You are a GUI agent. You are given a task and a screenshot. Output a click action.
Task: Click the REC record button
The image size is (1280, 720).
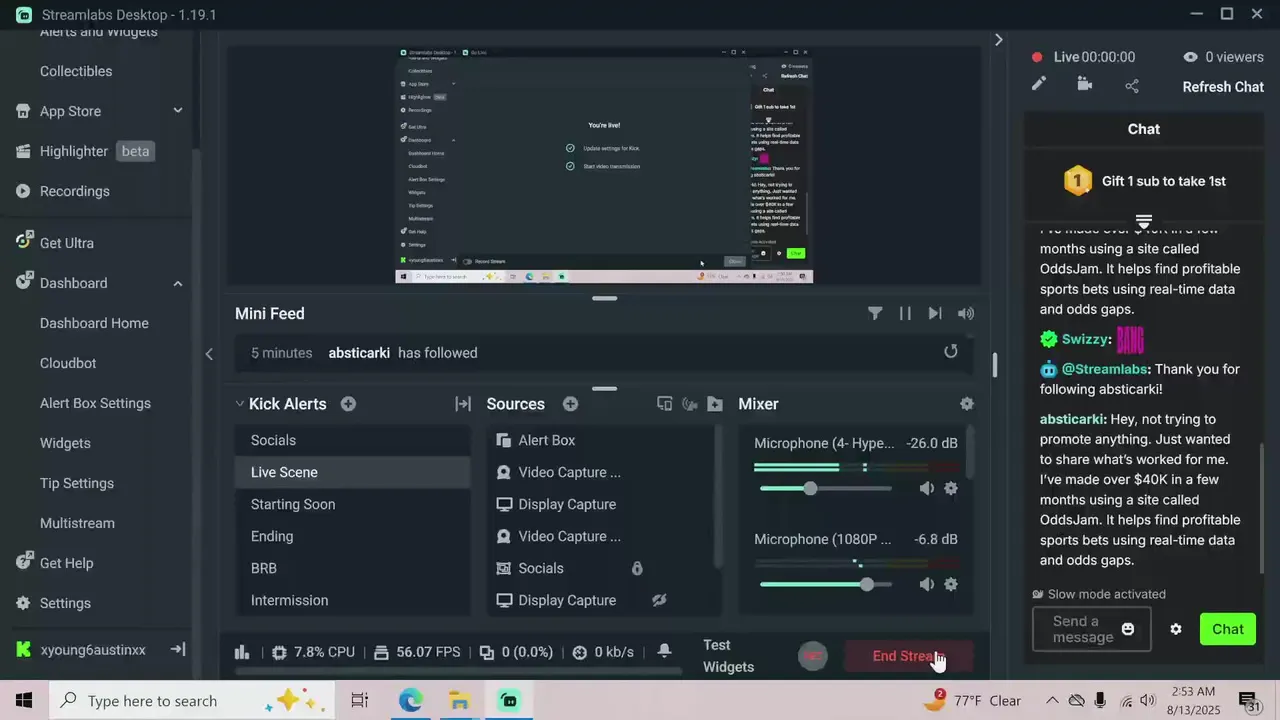pos(813,656)
